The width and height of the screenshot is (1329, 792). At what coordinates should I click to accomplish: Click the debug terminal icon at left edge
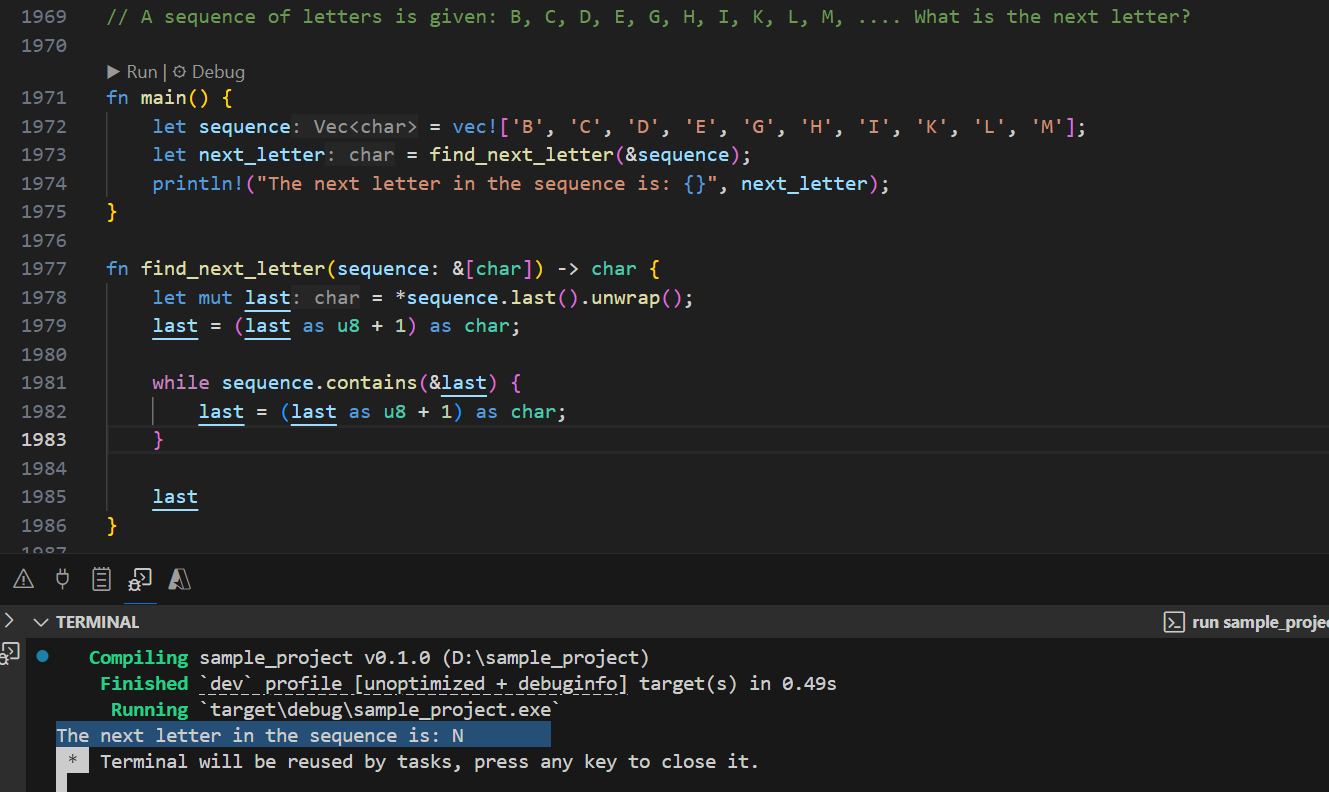[x=8, y=653]
